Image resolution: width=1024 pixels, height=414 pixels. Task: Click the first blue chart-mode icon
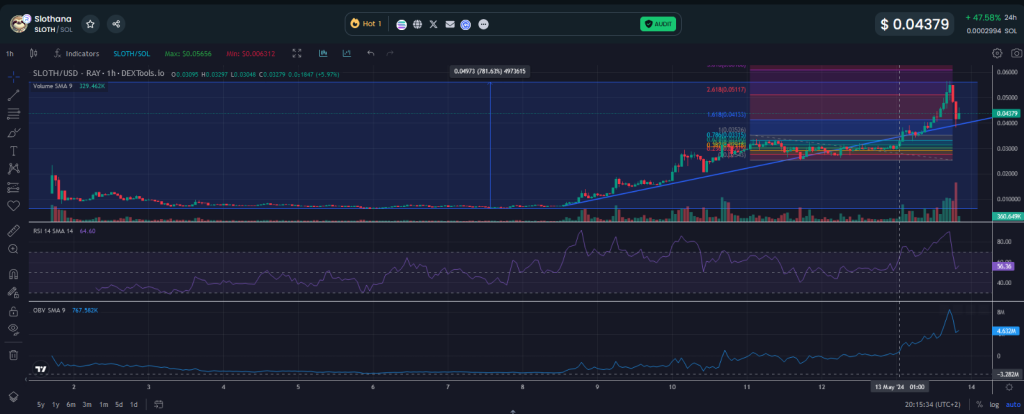[323, 54]
